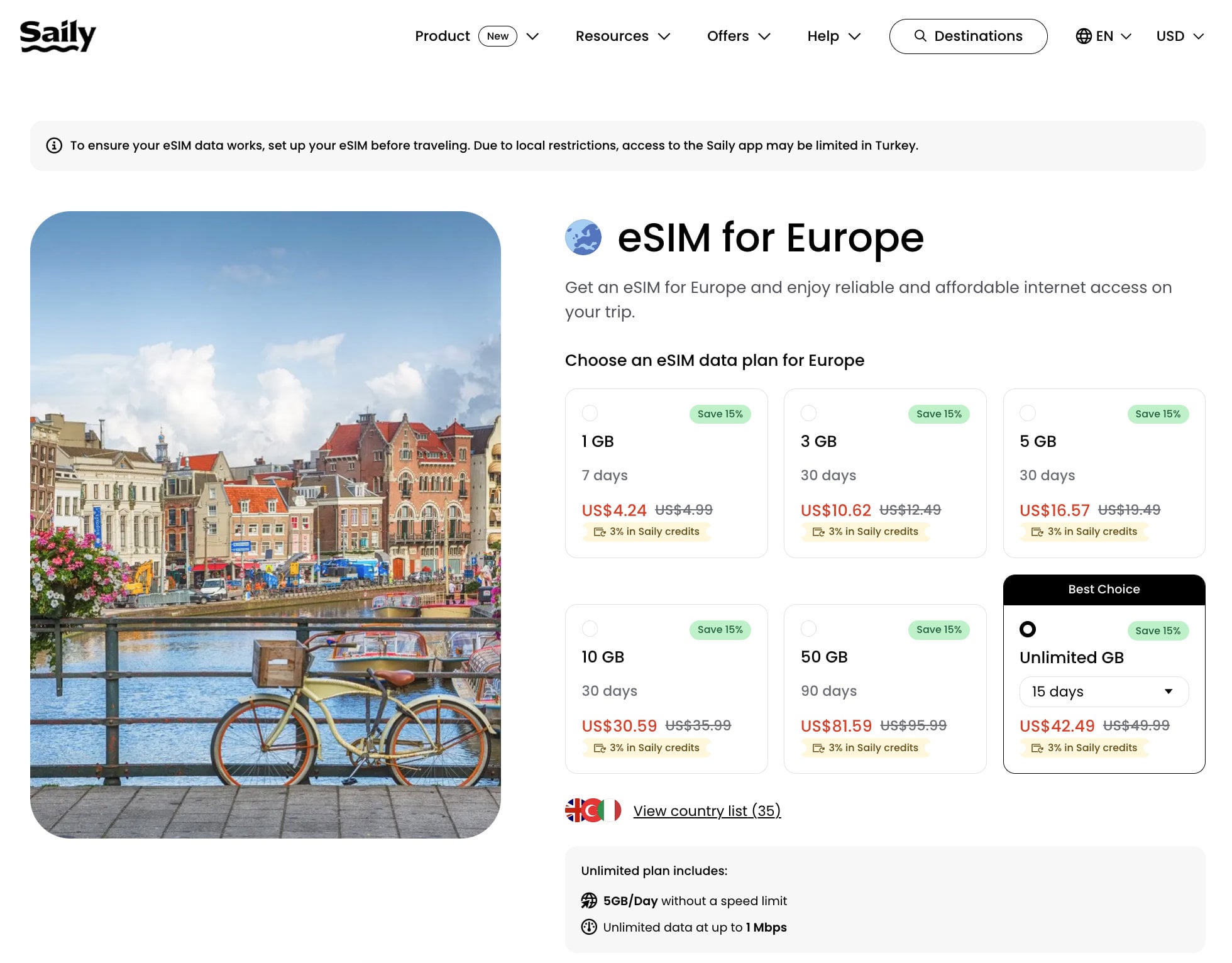Click the US$30.59 price
This screenshot has width=1232, height=963.
pos(619,726)
